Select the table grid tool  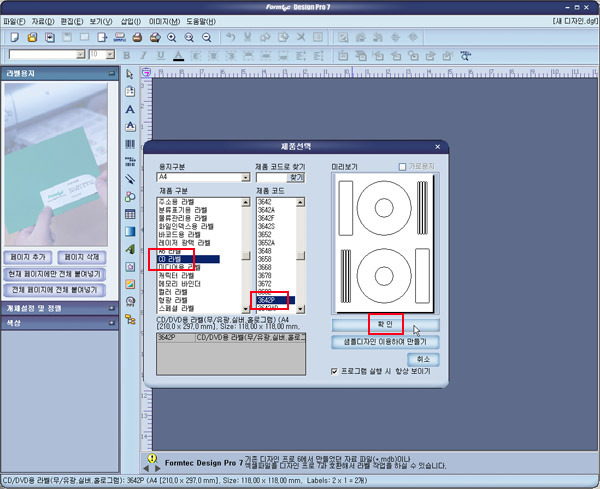pyautogui.click(x=130, y=214)
